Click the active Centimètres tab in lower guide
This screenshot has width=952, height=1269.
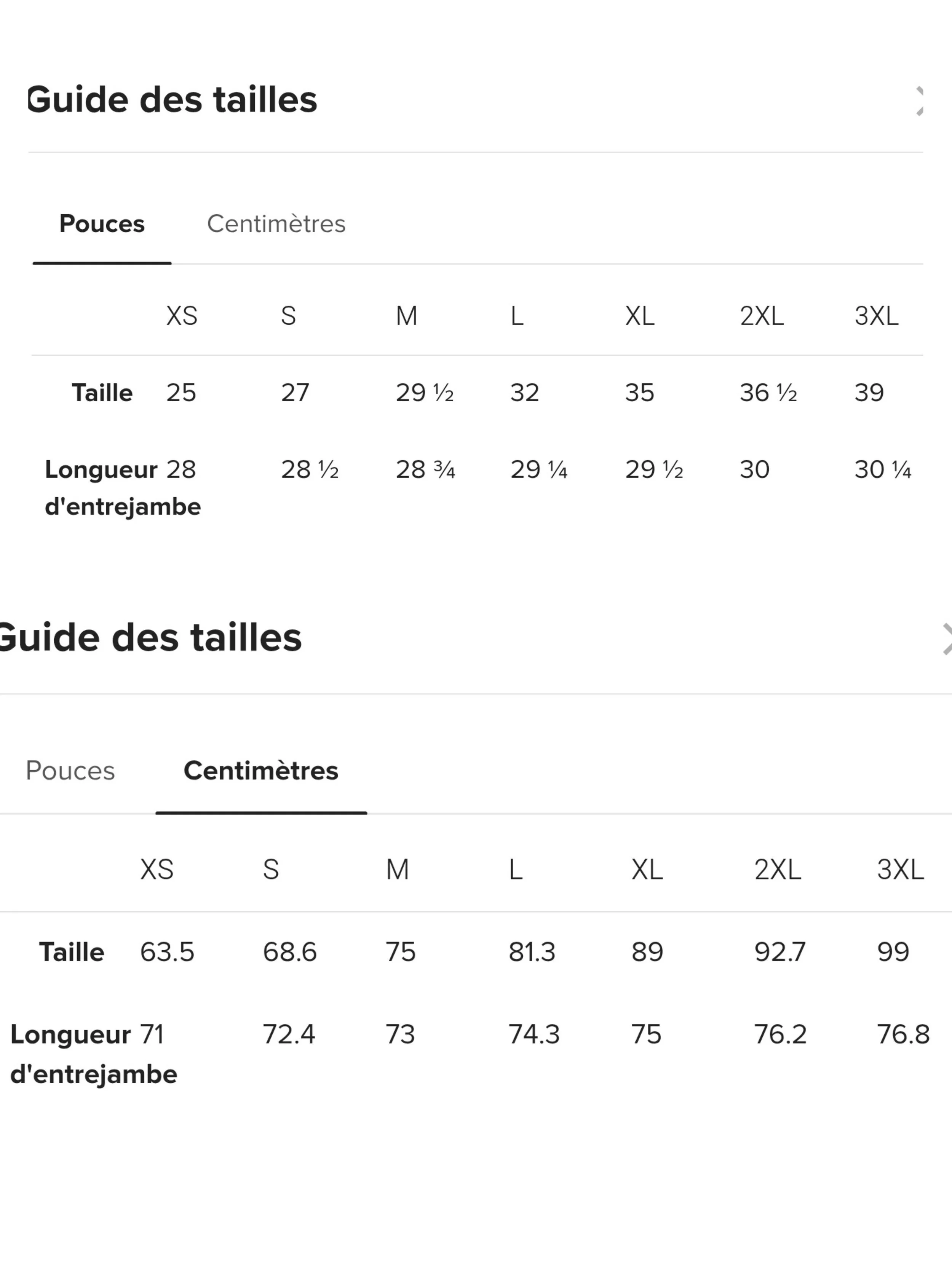[x=261, y=771]
